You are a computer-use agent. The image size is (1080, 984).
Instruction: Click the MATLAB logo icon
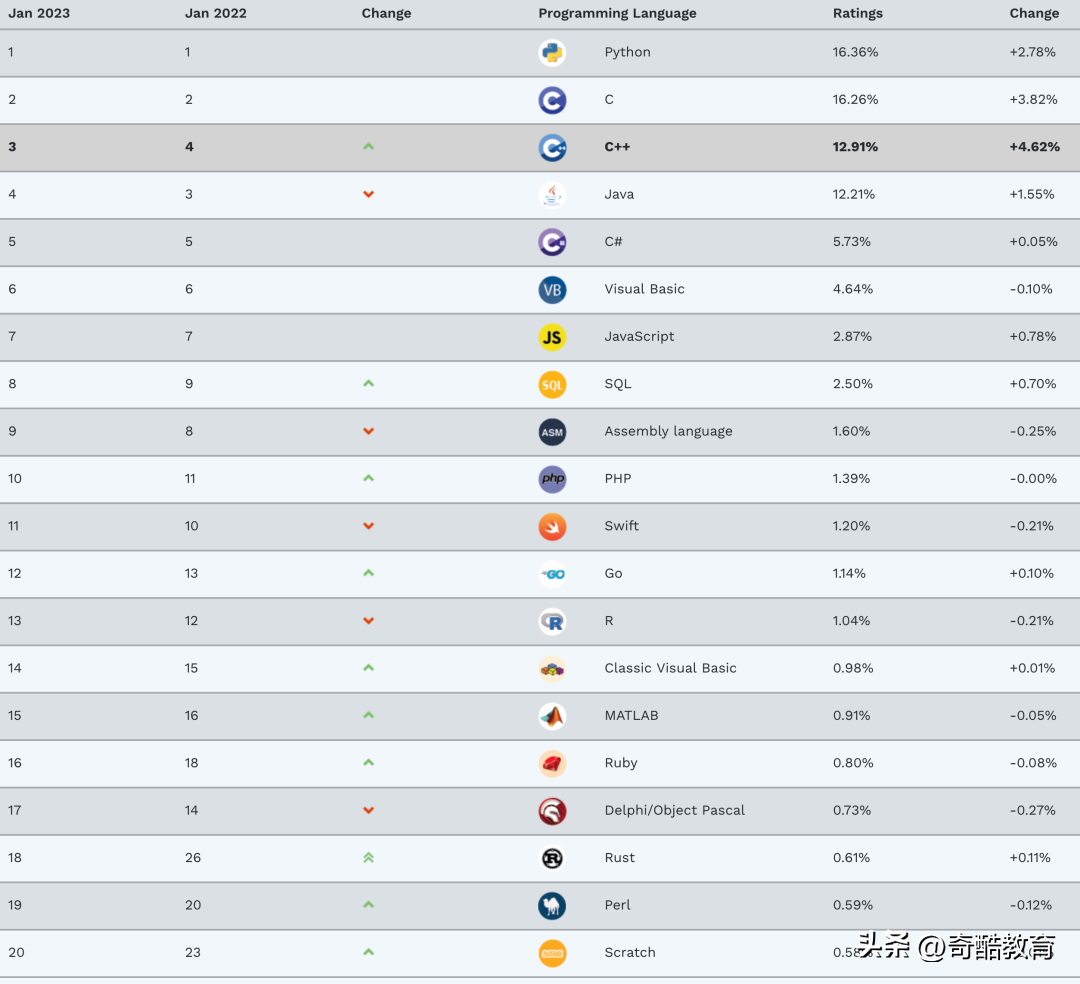pyautogui.click(x=552, y=716)
